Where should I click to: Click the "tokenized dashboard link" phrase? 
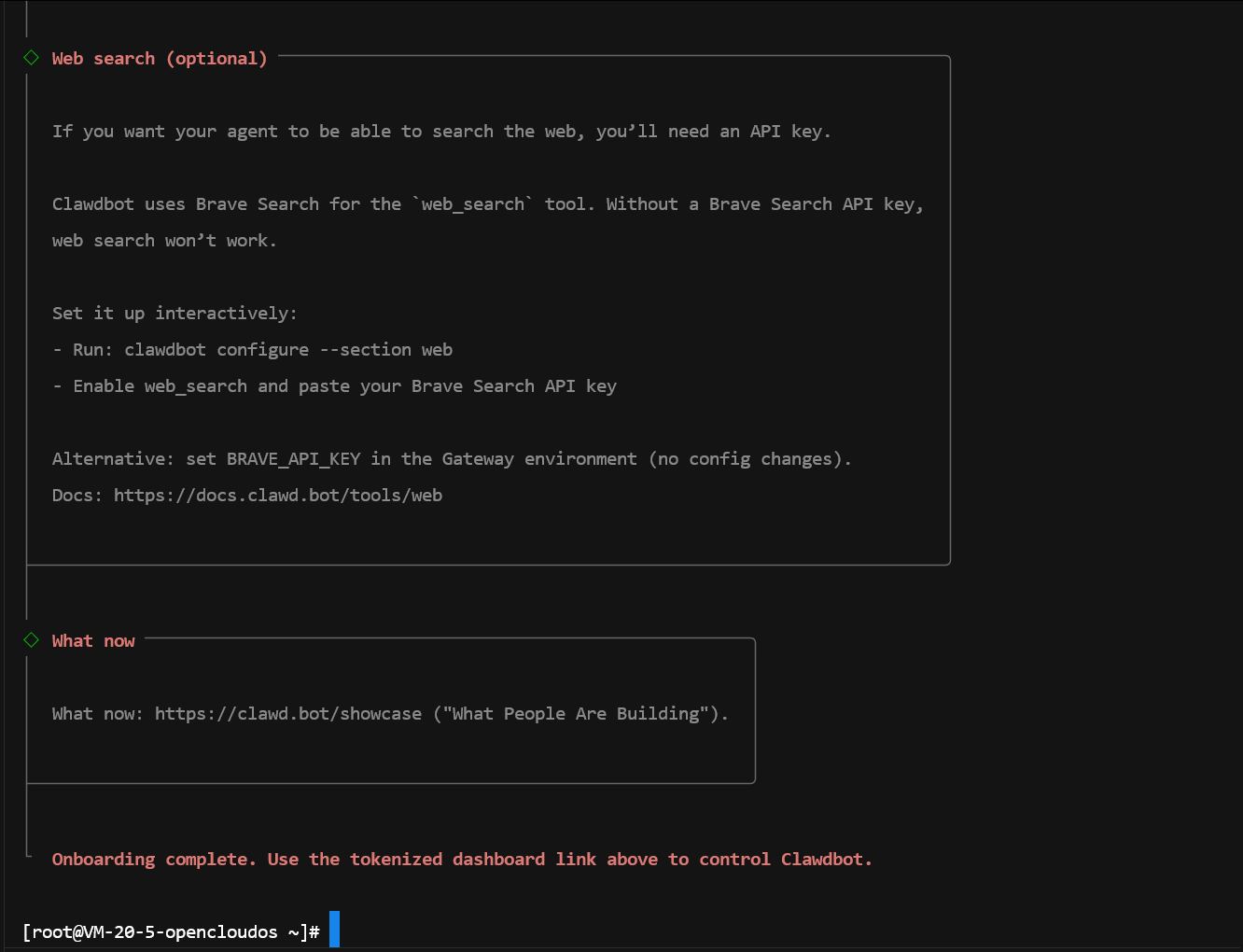click(473, 860)
